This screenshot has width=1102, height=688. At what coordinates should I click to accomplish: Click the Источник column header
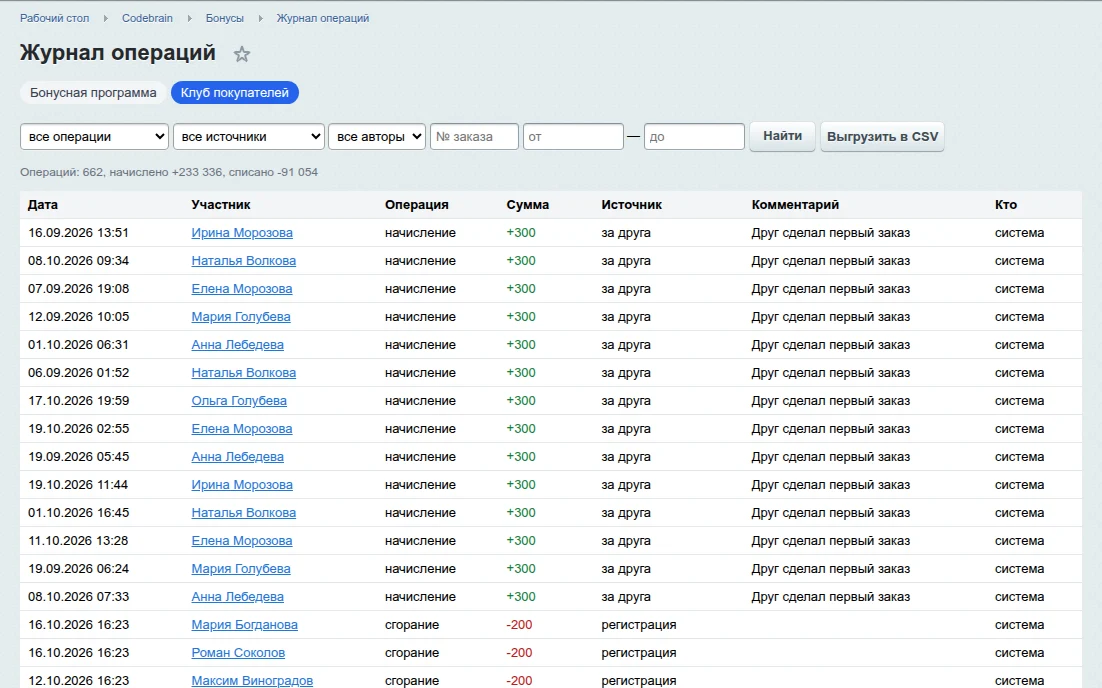[631, 205]
